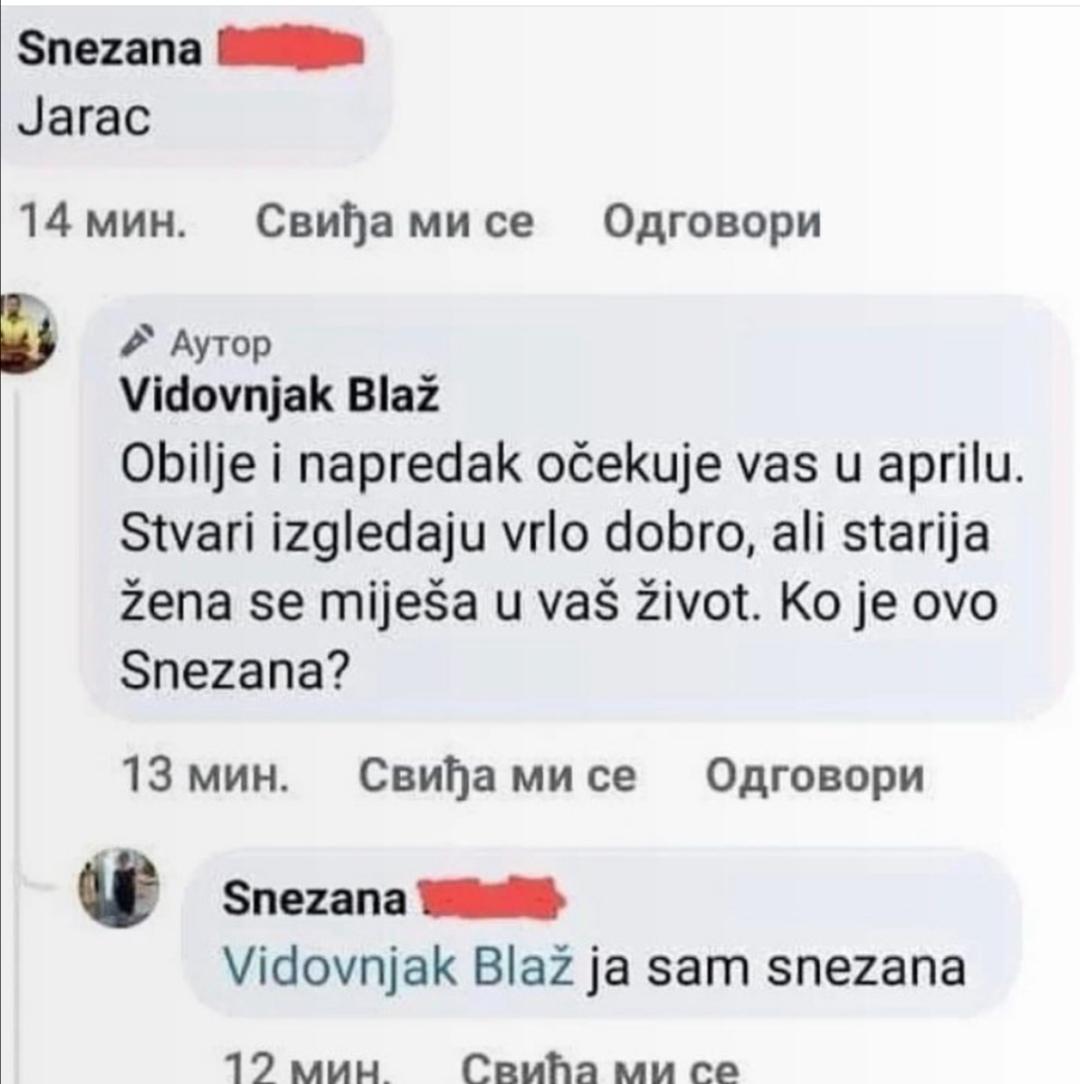The image size is (1080, 1084).
Task: Click the blue Vidovnjak Blaž mention
Action: click(x=398, y=966)
